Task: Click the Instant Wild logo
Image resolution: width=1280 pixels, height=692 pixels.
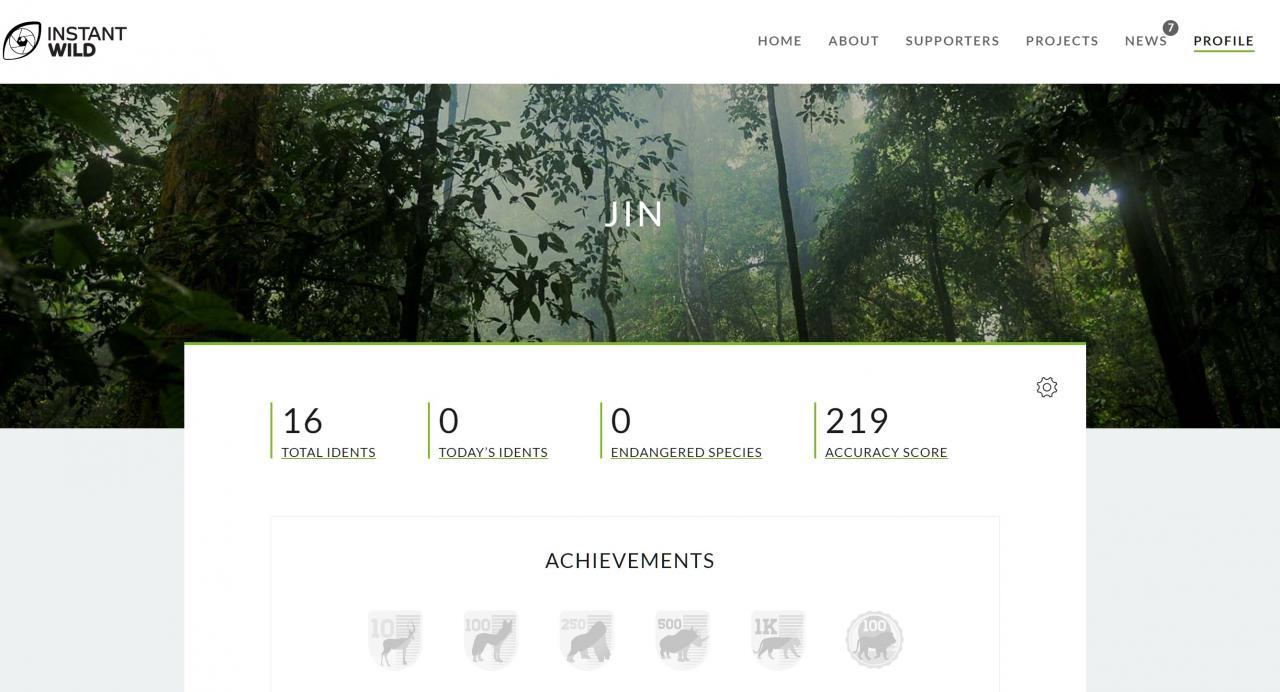Action: [65, 41]
